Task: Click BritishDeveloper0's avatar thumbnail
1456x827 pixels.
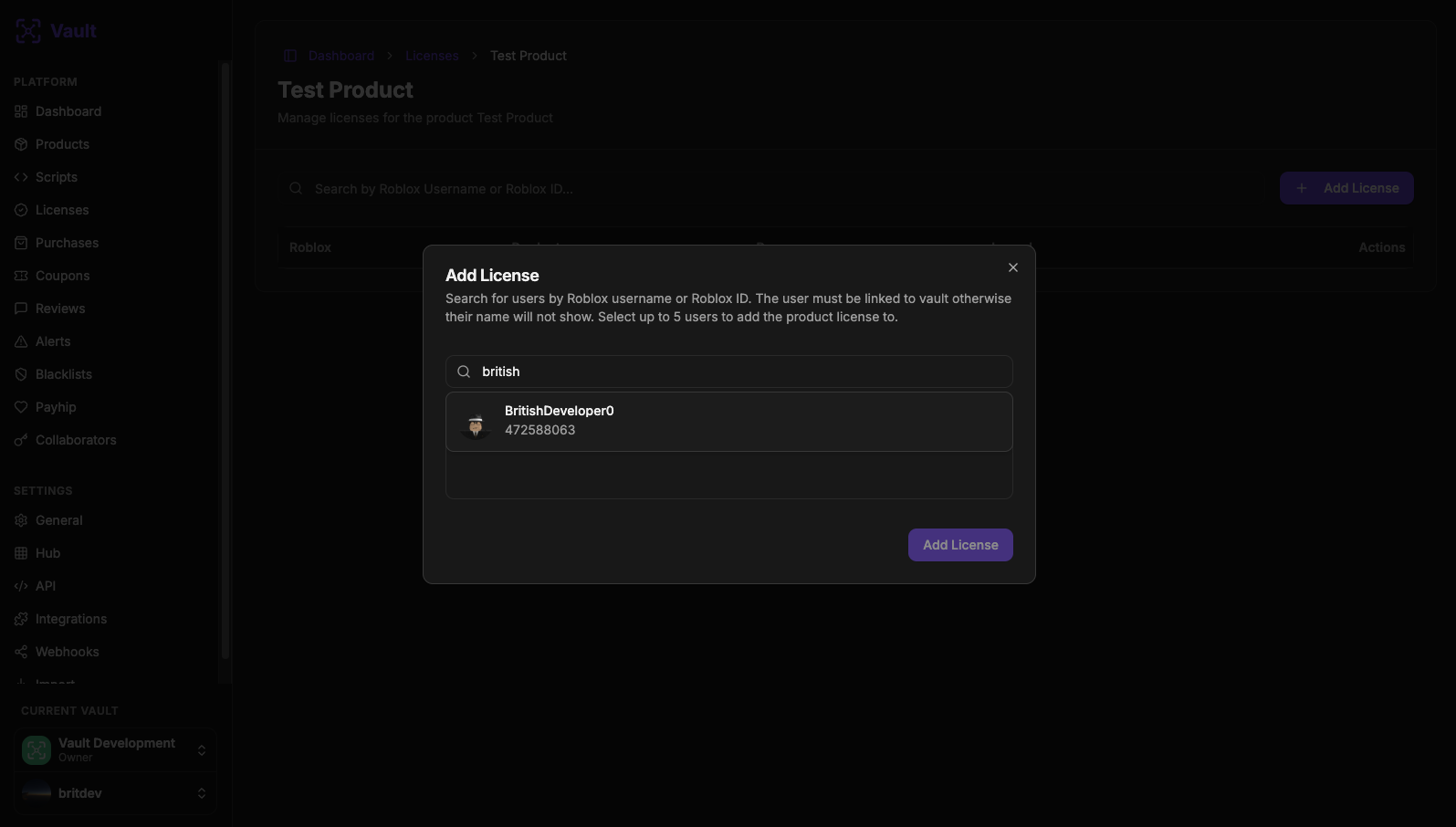Action: (476, 424)
